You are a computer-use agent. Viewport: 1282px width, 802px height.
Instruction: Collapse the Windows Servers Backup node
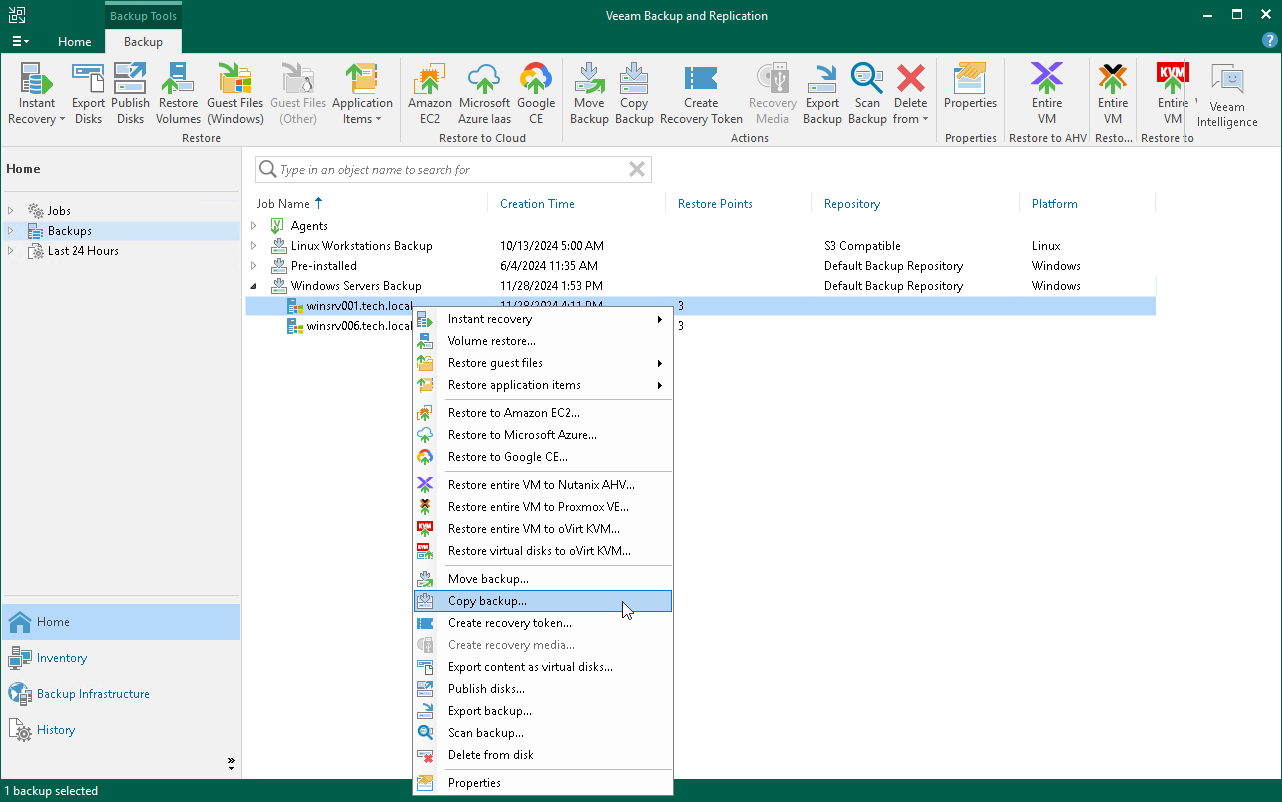[253, 286]
